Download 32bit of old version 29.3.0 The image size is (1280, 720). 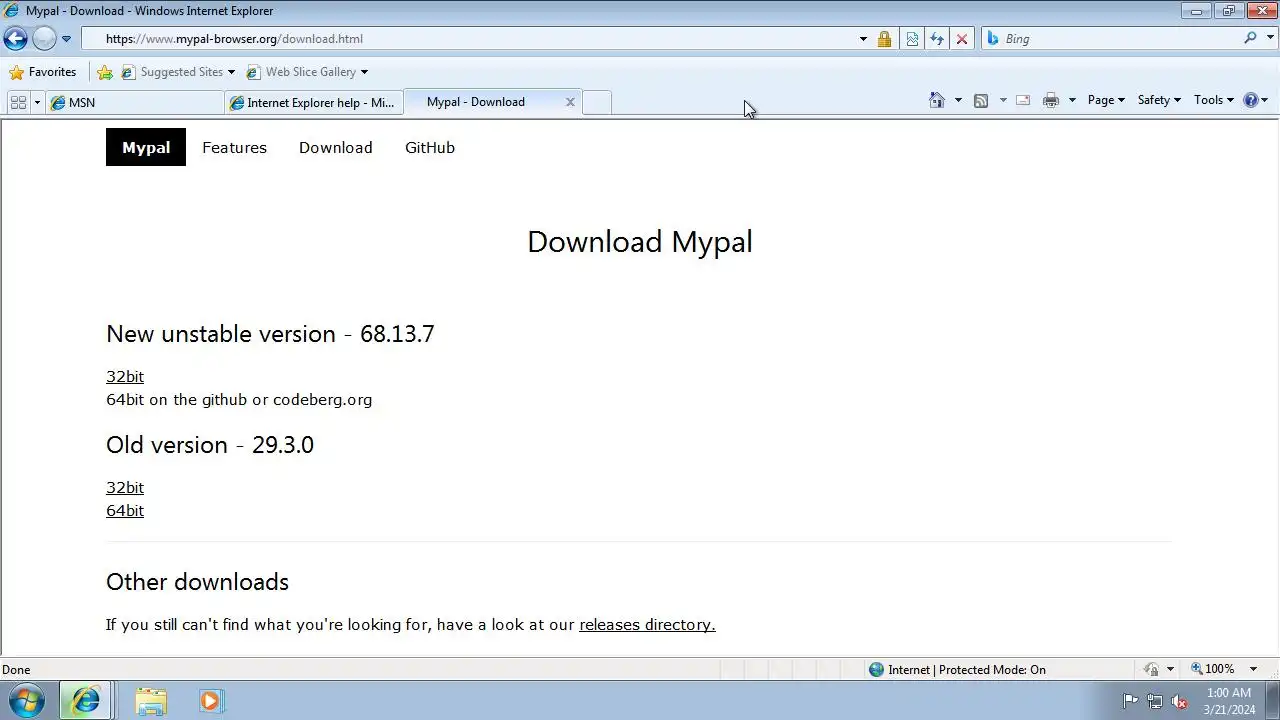pyautogui.click(x=125, y=487)
